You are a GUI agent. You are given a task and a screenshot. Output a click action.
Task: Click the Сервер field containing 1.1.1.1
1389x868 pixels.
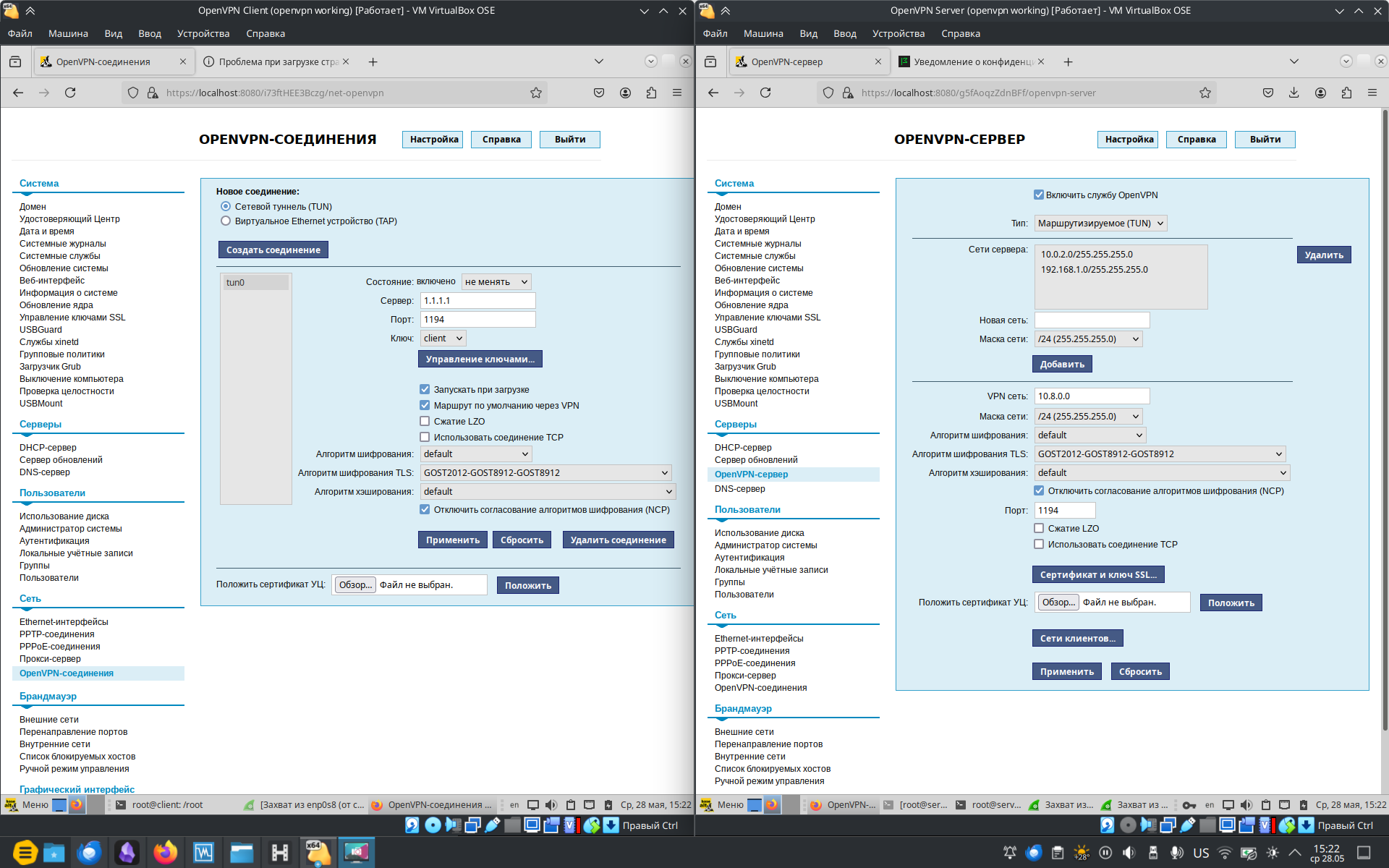click(x=478, y=301)
